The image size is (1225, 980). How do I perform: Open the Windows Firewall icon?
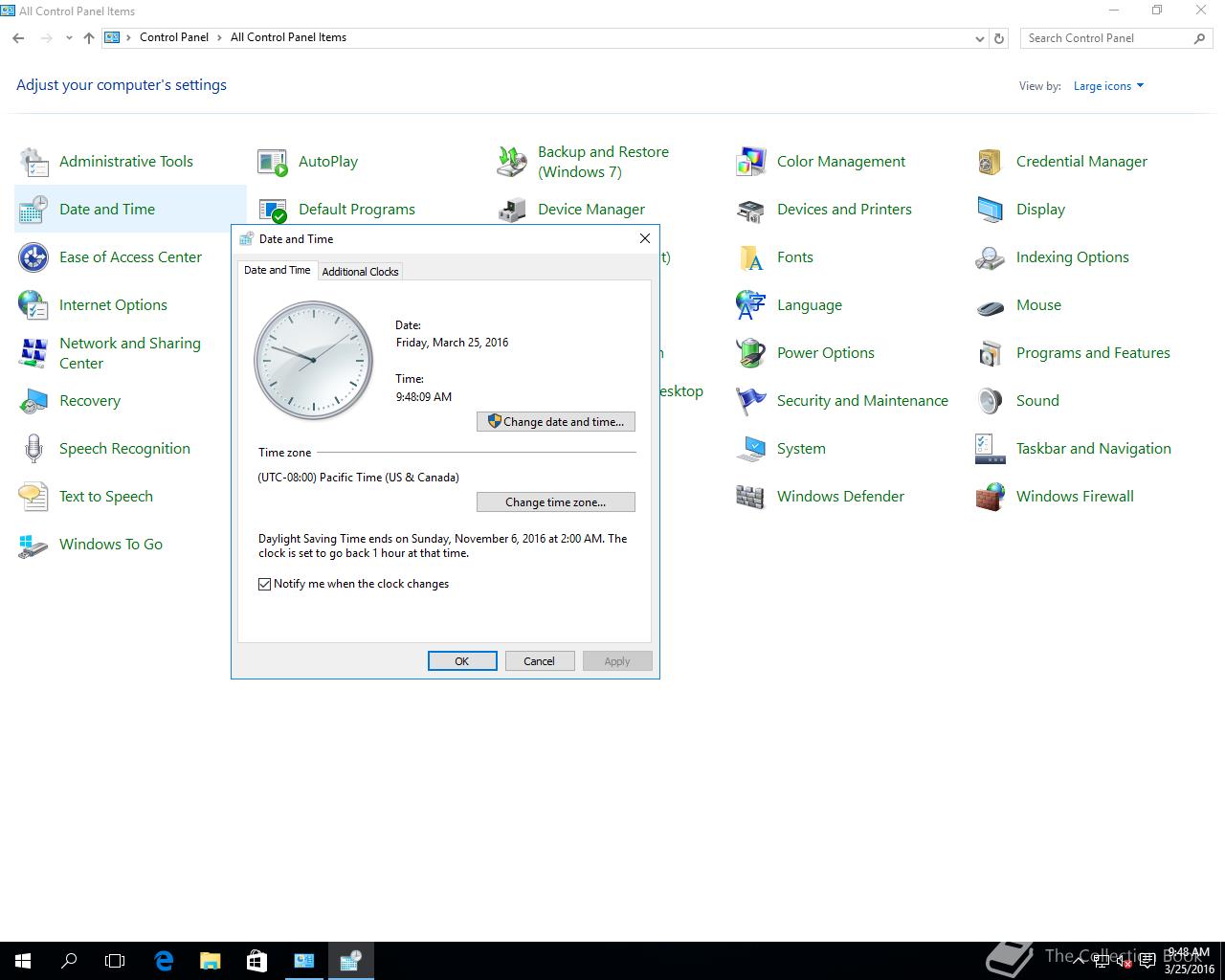coord(991,497)
